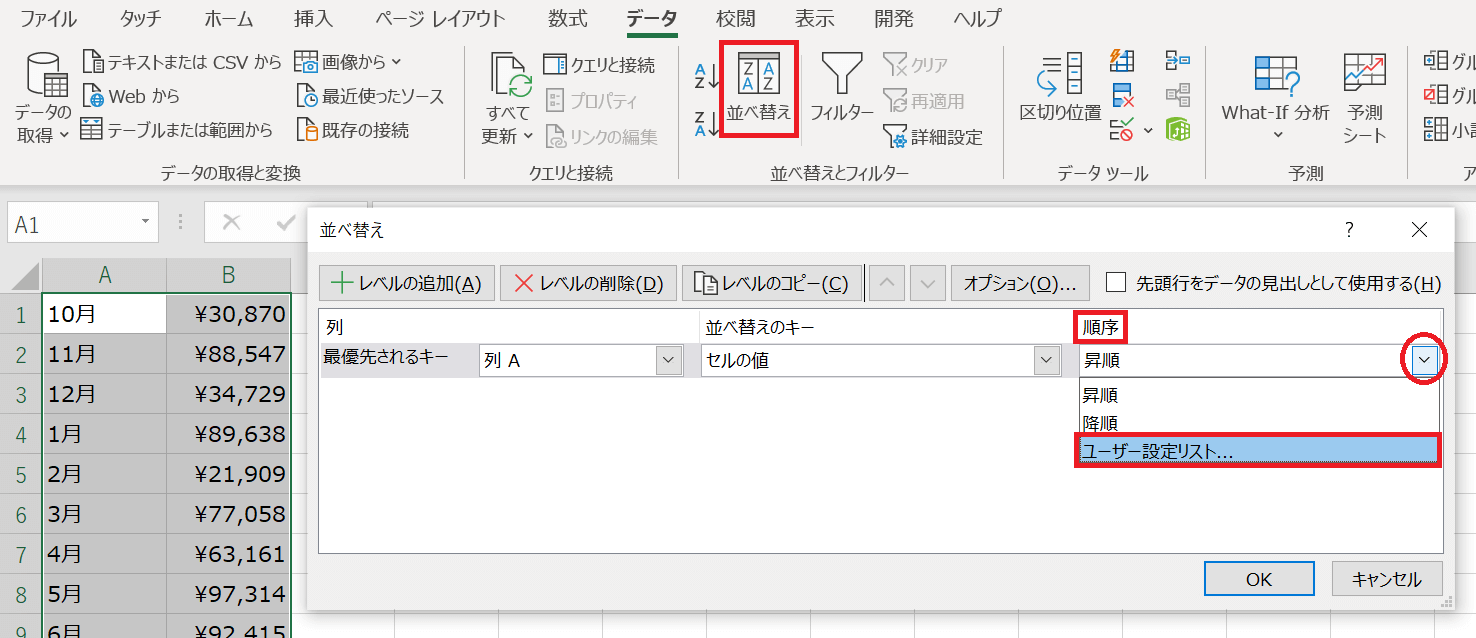Expand the 順序 order dropdown arrow
The height and width of the screenshot is (638, 1476).
pos(1426,361)
